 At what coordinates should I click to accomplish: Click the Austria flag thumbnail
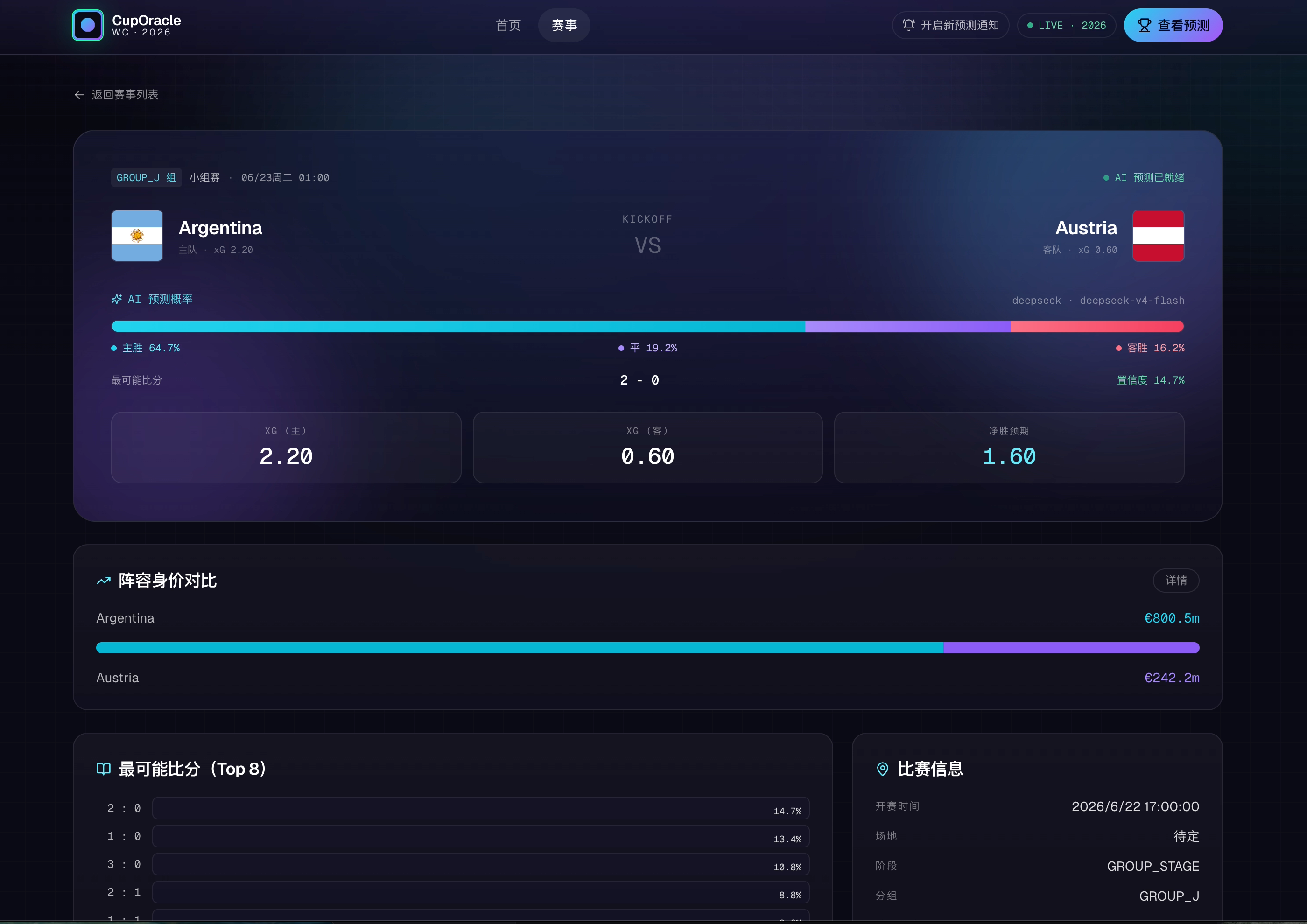tap(1159, 236)
